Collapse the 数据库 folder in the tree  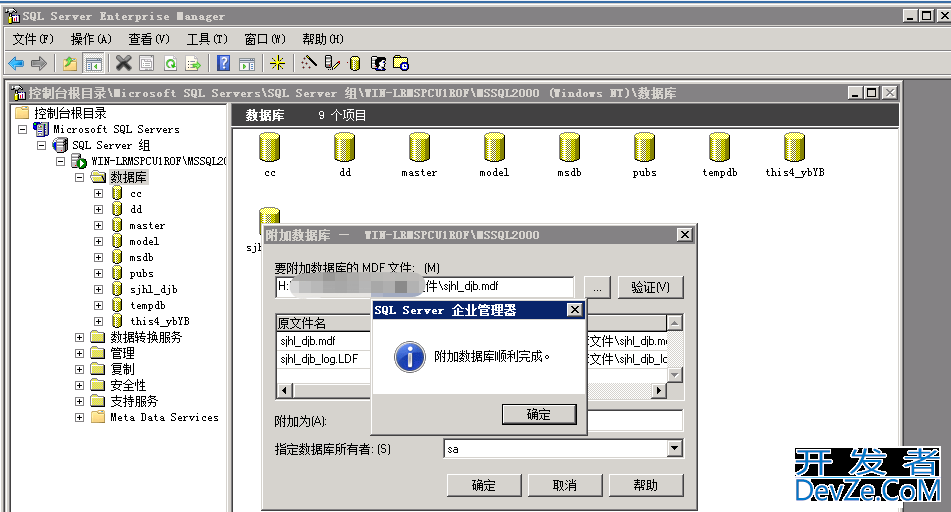point(79,177)
